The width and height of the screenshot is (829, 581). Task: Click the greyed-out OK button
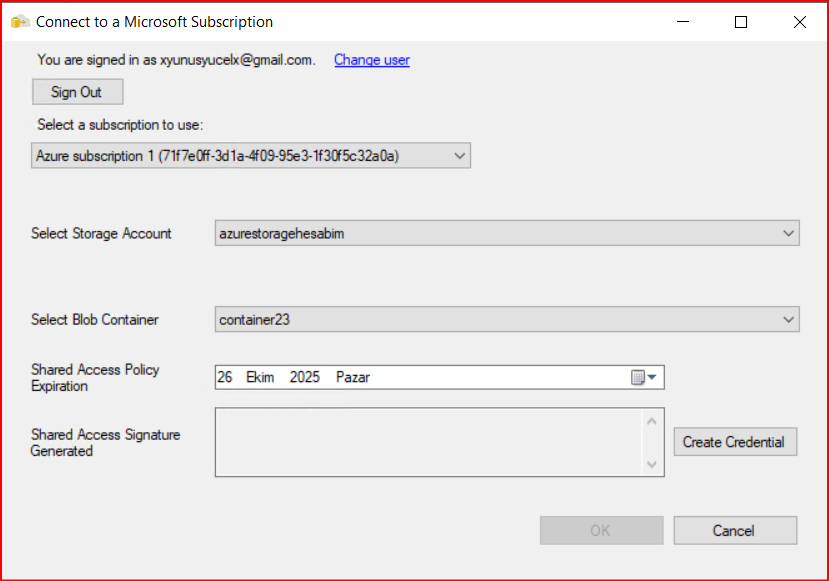(x=601, y=530)
